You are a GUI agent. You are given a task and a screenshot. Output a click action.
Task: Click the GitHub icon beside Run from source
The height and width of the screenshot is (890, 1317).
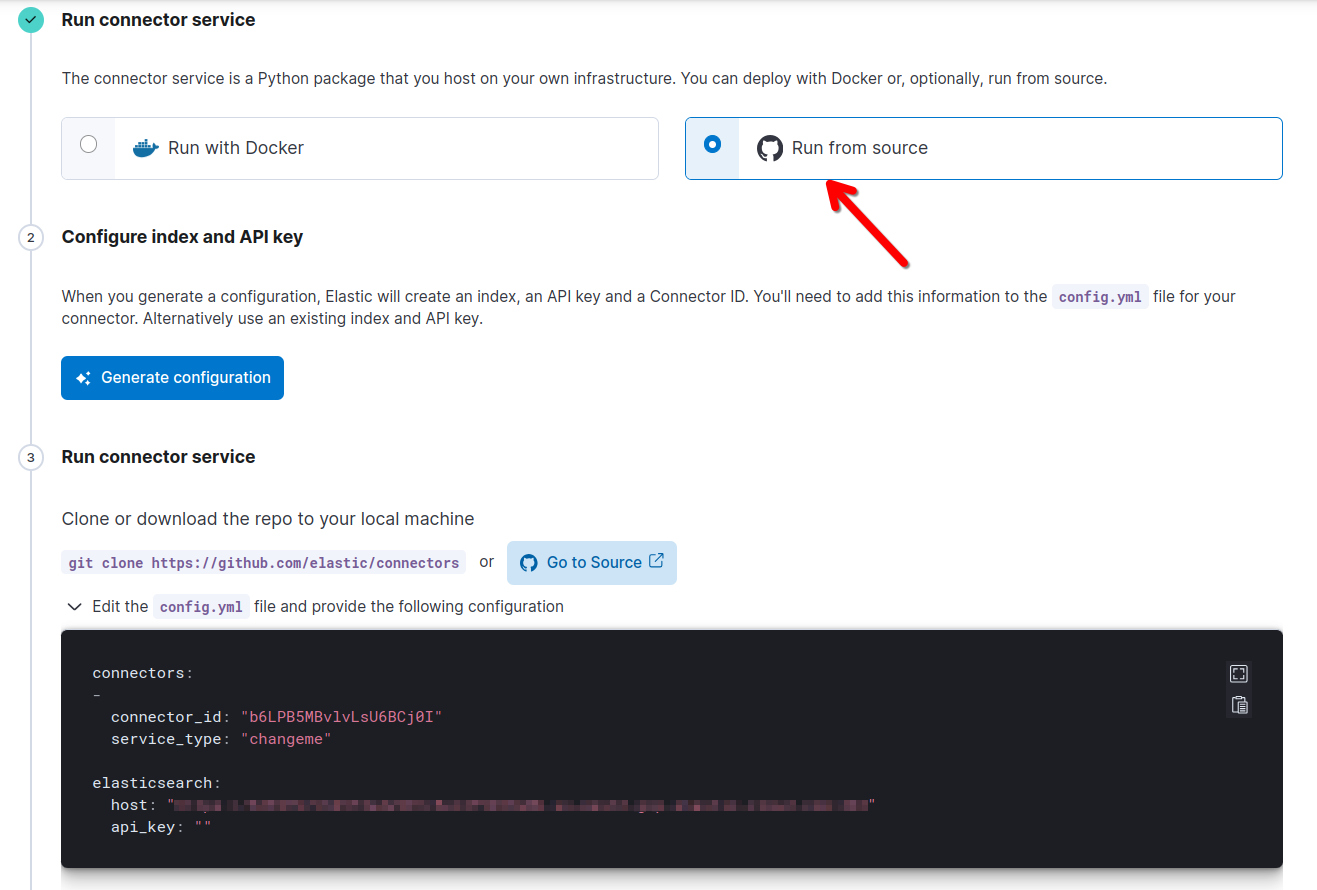[770, 148]
